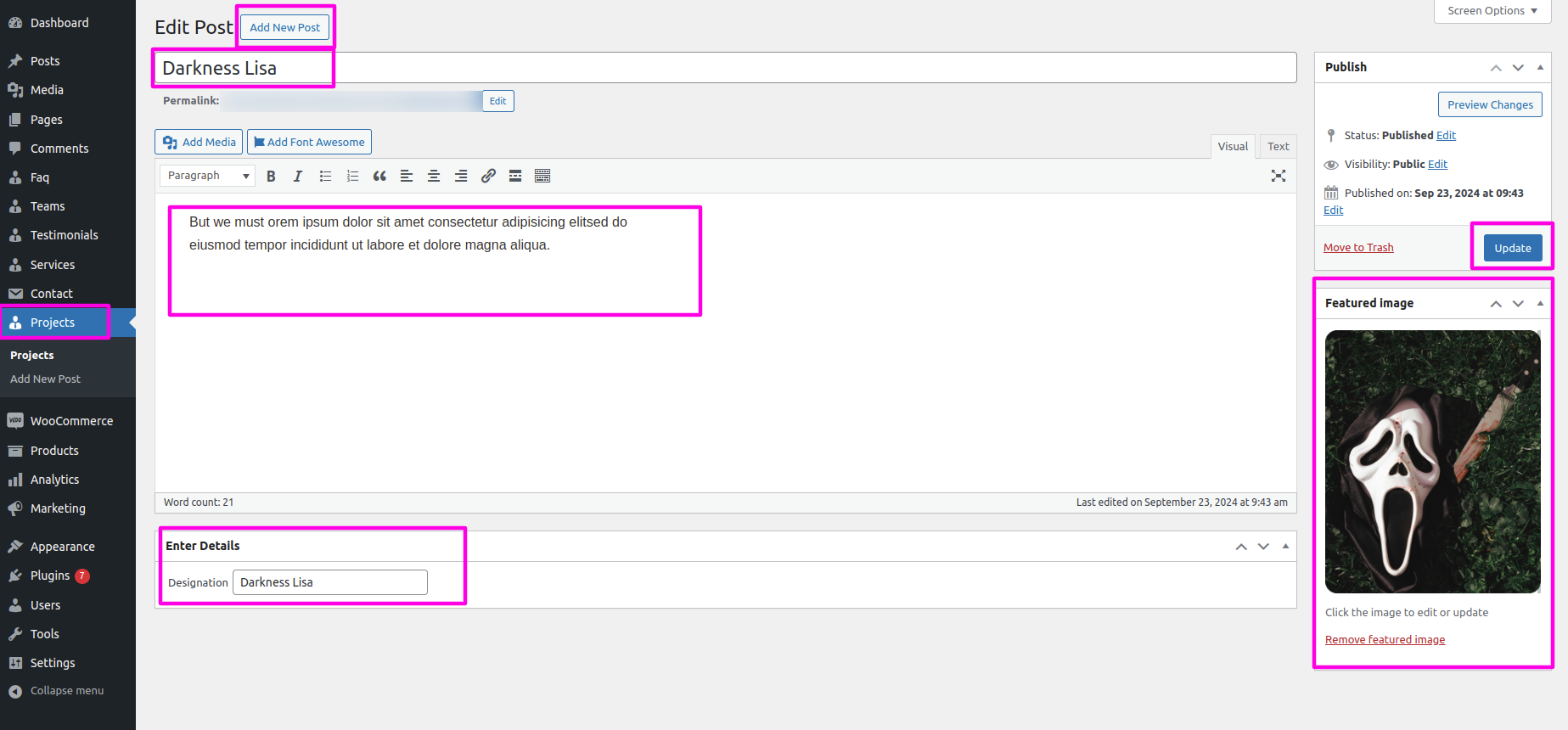Image resolution: width=1568 pixels, height=730 pixels.
Task: Open Settings menu in sidebar
Action: click(x=68, y=663)
